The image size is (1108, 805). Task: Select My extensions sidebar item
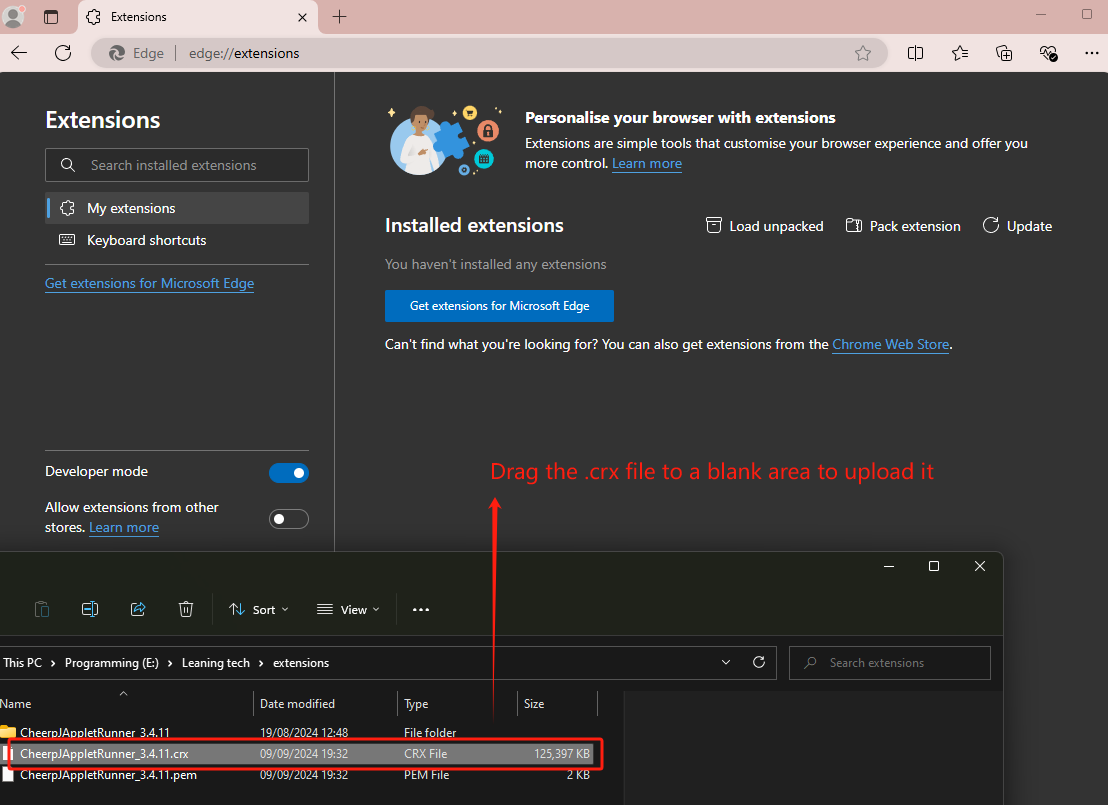coord(131,208)
